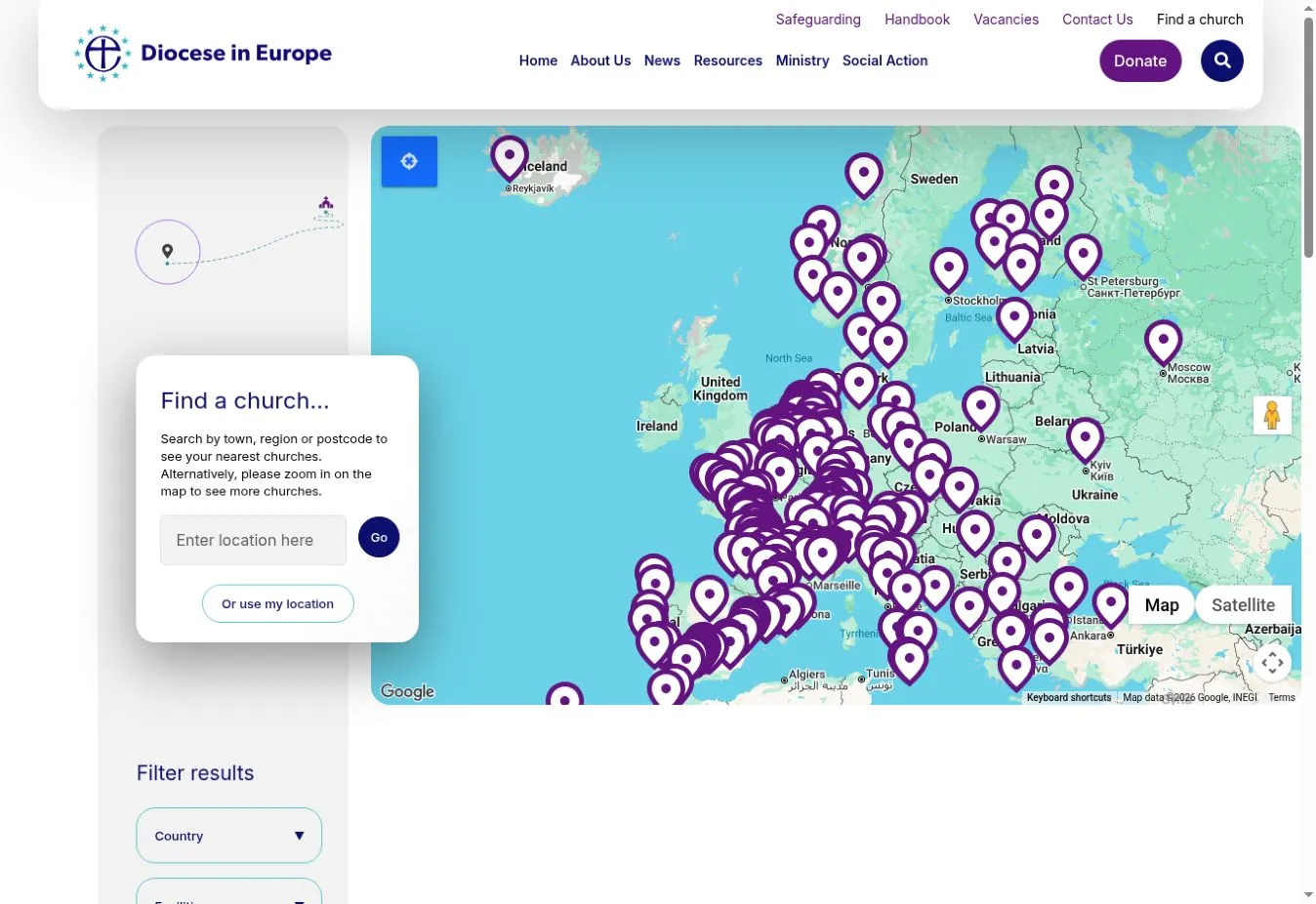Open the News menu item
This screenshot has width=1316, height=904.
coord(662,61)
